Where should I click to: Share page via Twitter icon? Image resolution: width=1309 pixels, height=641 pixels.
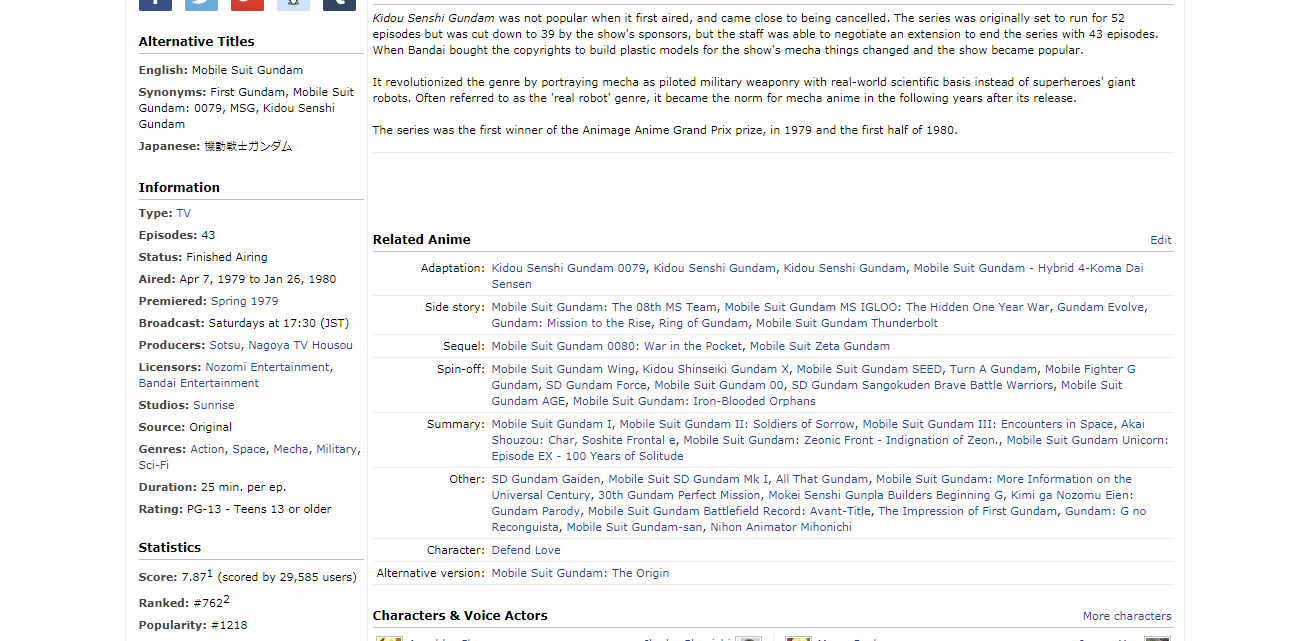(201, 4)
